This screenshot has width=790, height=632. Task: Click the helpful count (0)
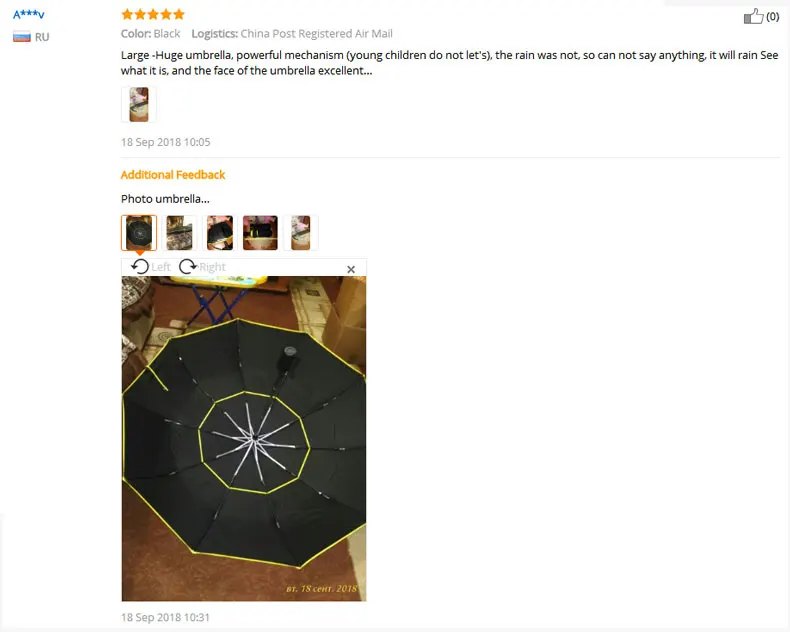click(772, 17)
